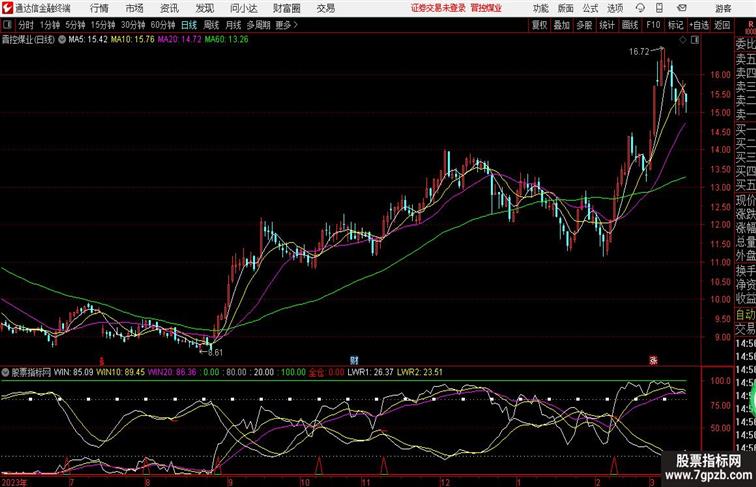This screenshot has height=487, width=756.
Task: Click the Tongdaxin red logo icon
Action: tap(7, 8)
